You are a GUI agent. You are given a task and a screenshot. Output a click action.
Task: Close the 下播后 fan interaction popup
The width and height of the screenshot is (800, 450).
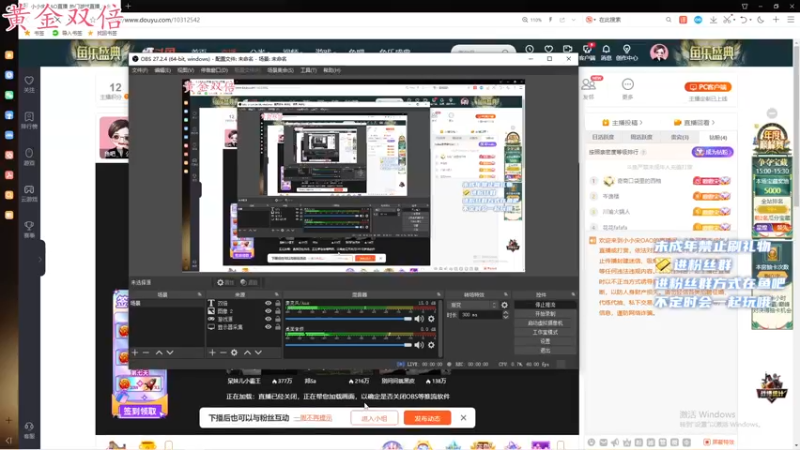tap(463, 418)
